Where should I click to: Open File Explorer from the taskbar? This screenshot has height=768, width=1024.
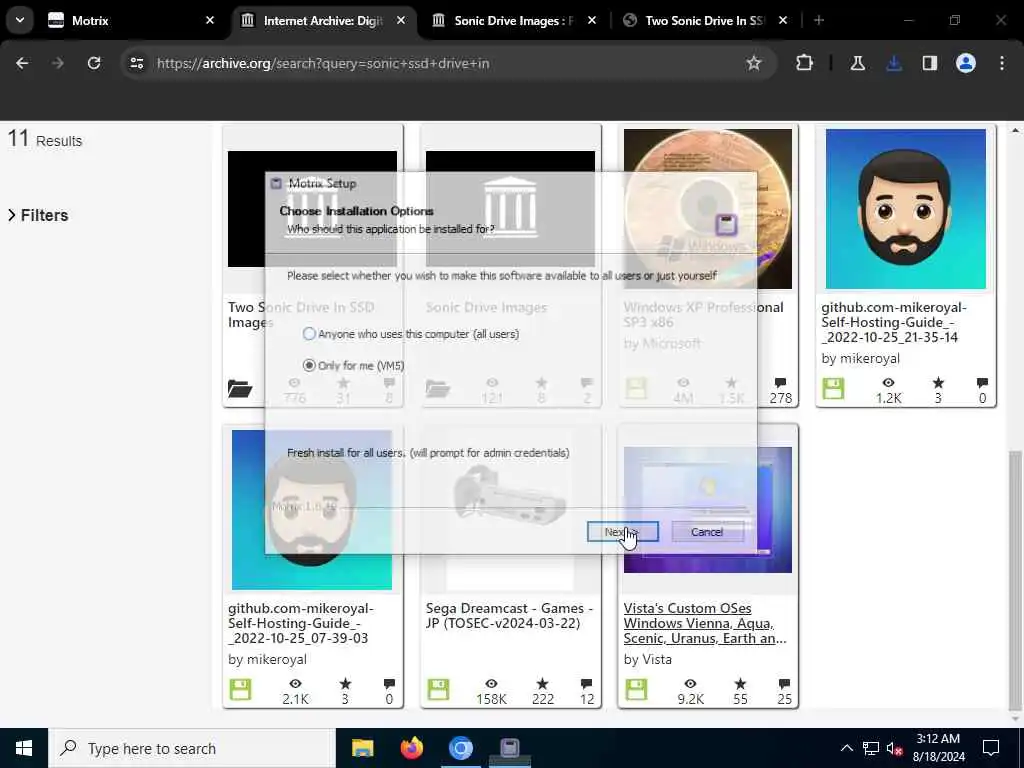pyautogui.click(x=362, y=748)
